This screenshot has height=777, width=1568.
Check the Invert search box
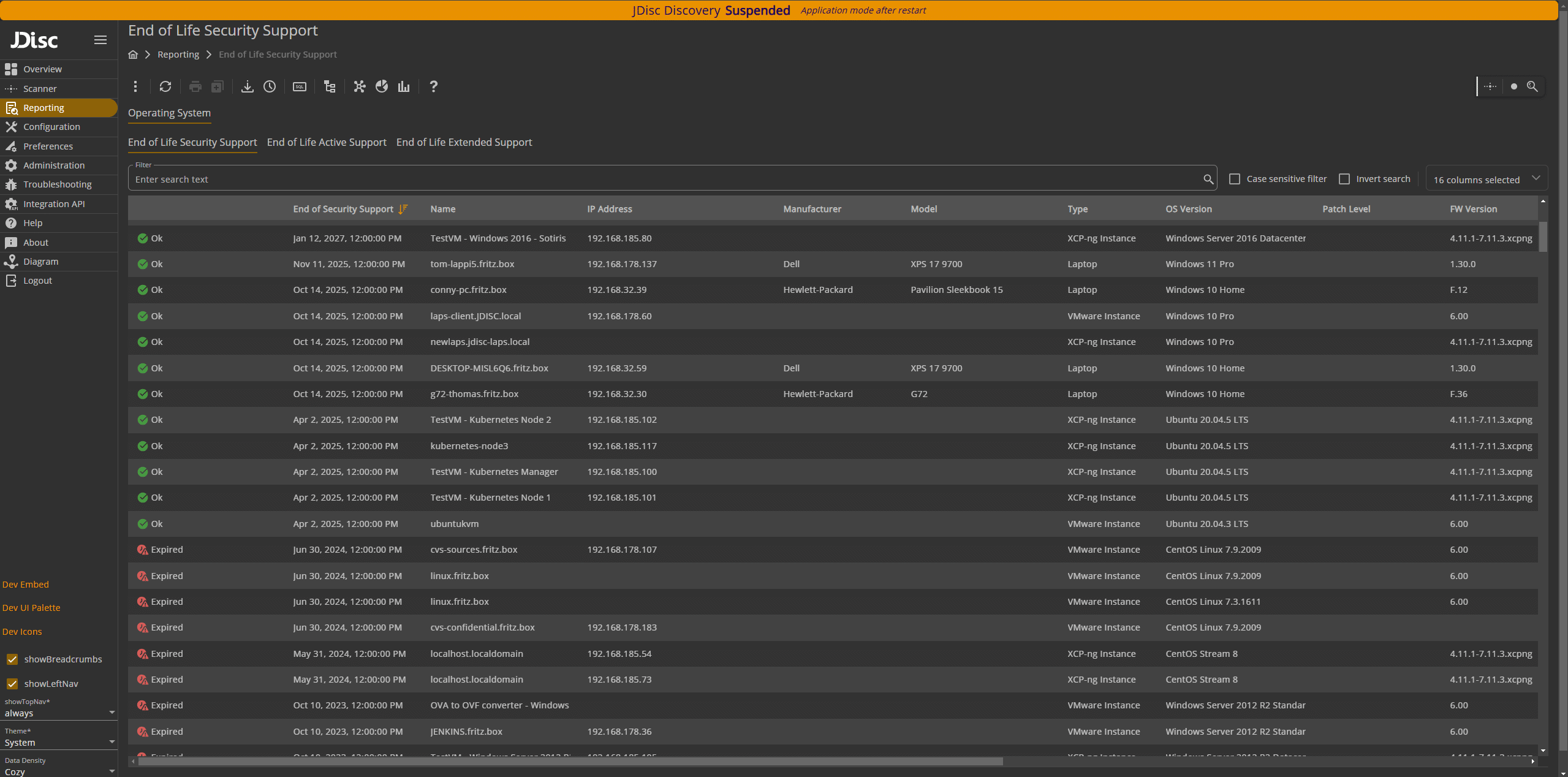pyautogui.click(x=1344, y=179)
